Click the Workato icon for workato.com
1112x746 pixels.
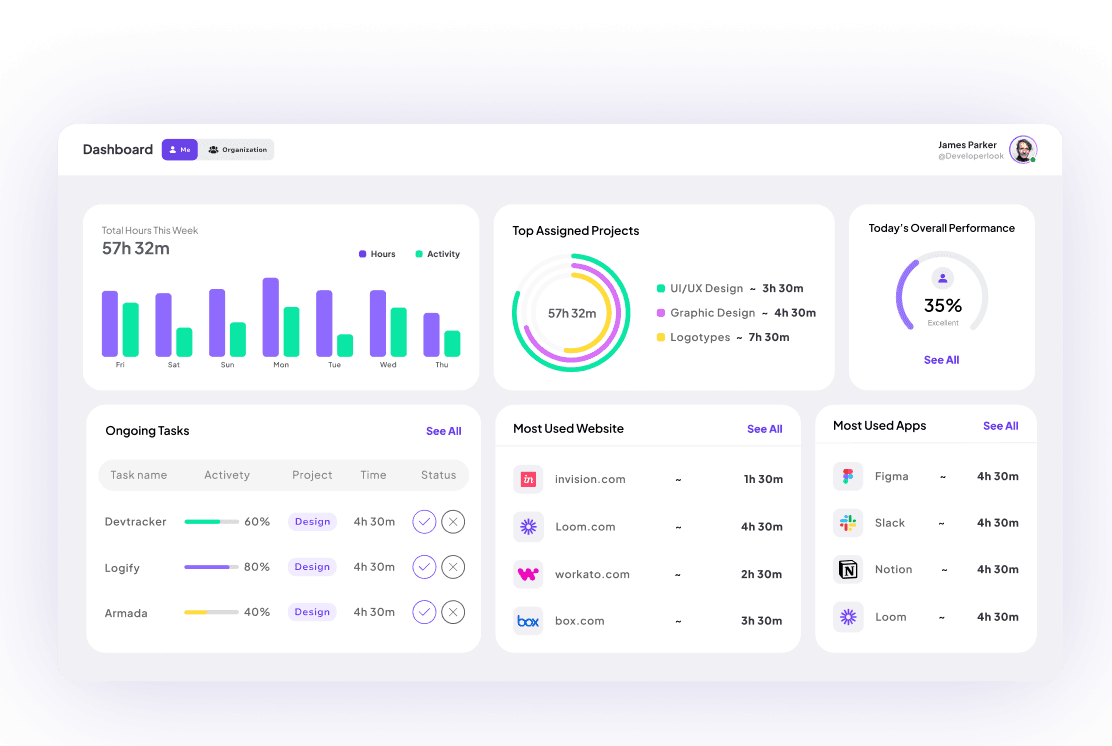click(528, 574)
